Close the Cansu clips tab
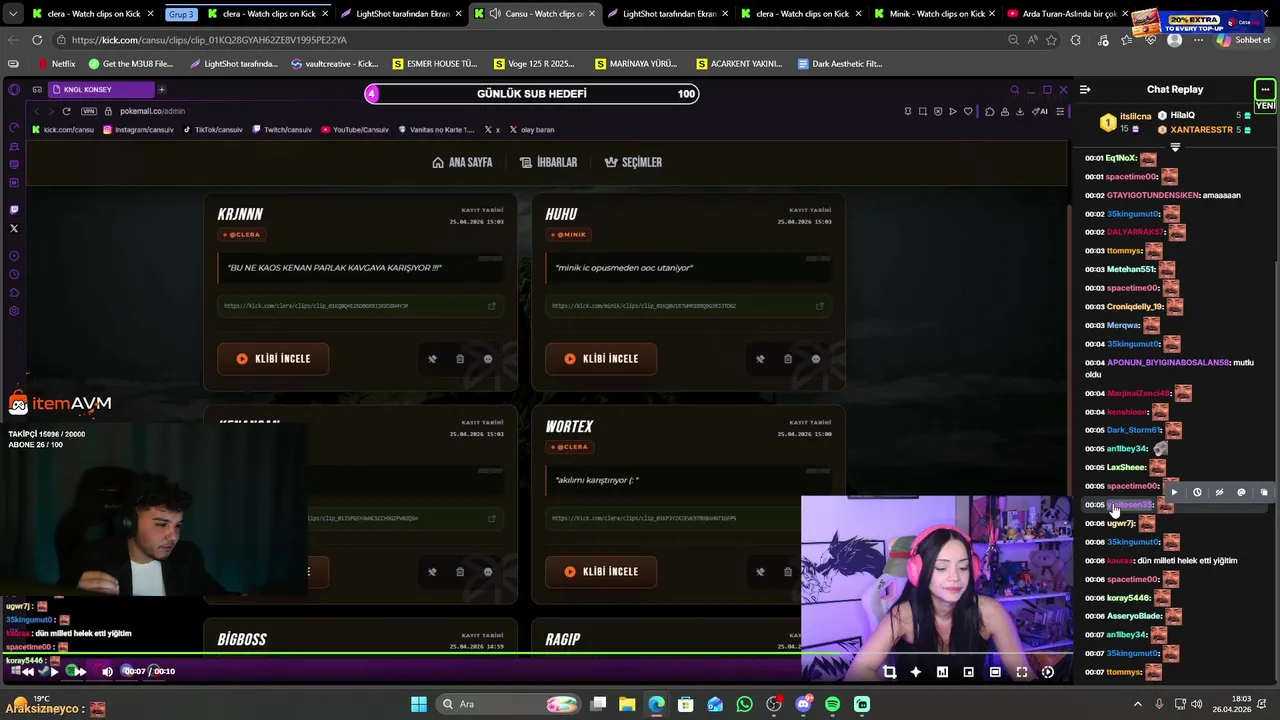 [x=591, y=14]
